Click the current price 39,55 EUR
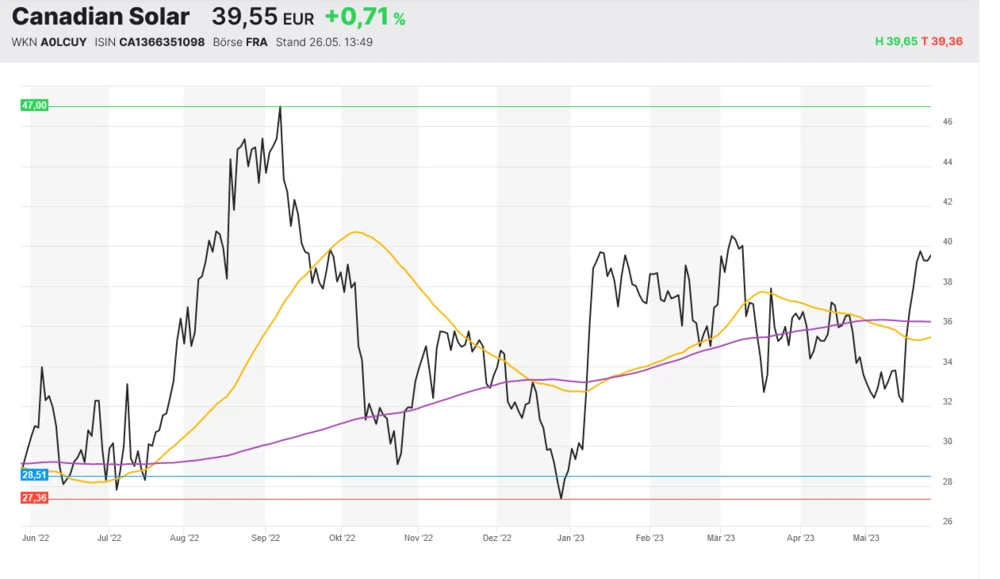 262,18
